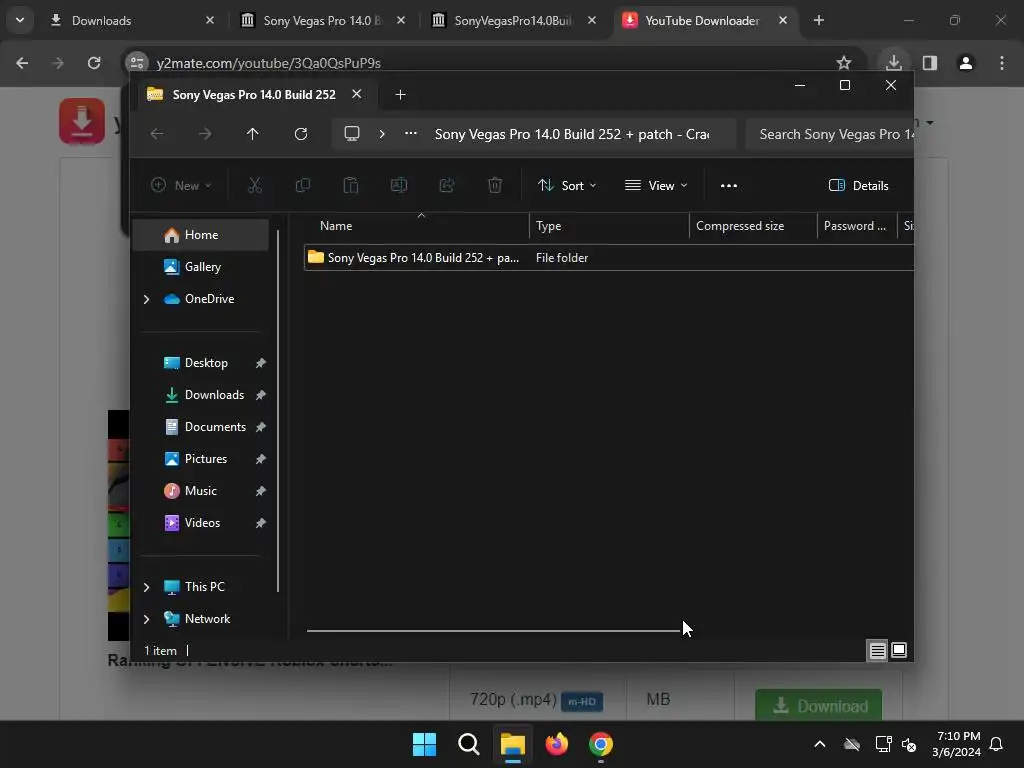Refresh the File Explorer folder view
1024x768 pixels.
[300, 134]
